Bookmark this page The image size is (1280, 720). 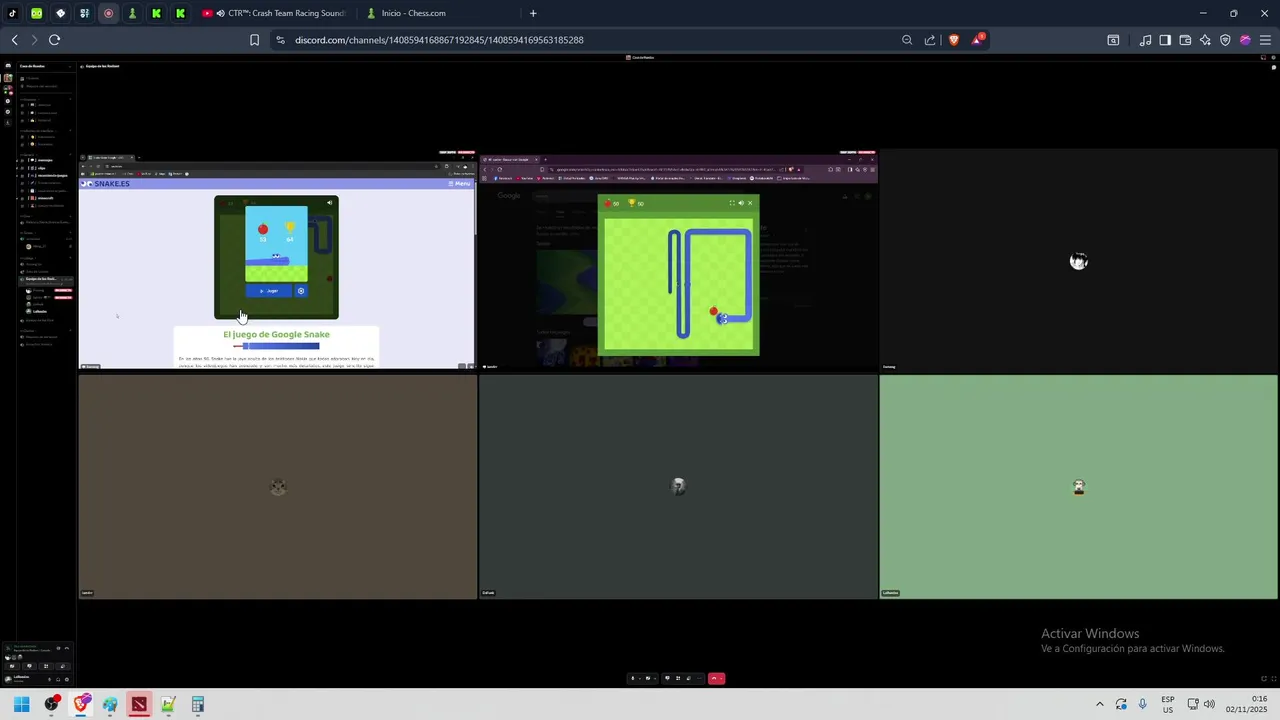(x=254, y=40)
